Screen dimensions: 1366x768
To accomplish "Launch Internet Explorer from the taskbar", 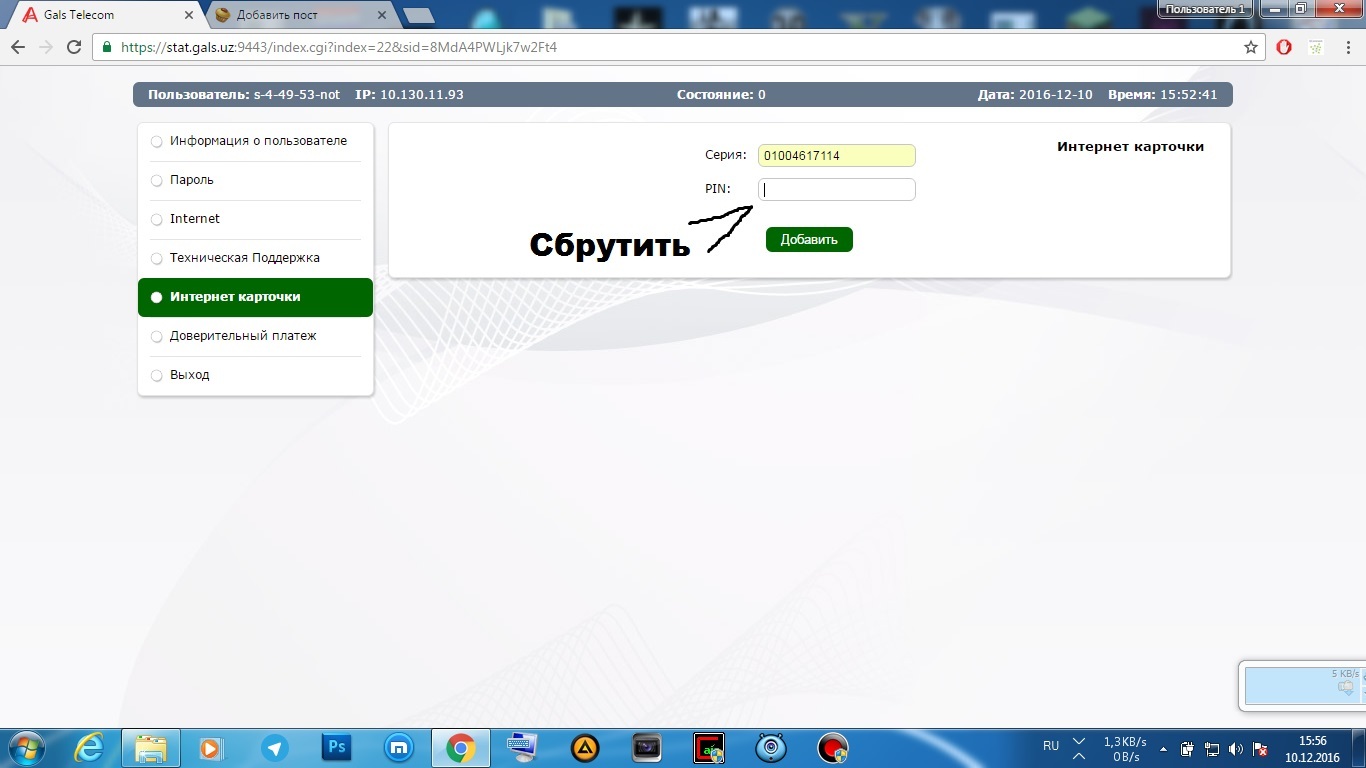I will 90,748.
